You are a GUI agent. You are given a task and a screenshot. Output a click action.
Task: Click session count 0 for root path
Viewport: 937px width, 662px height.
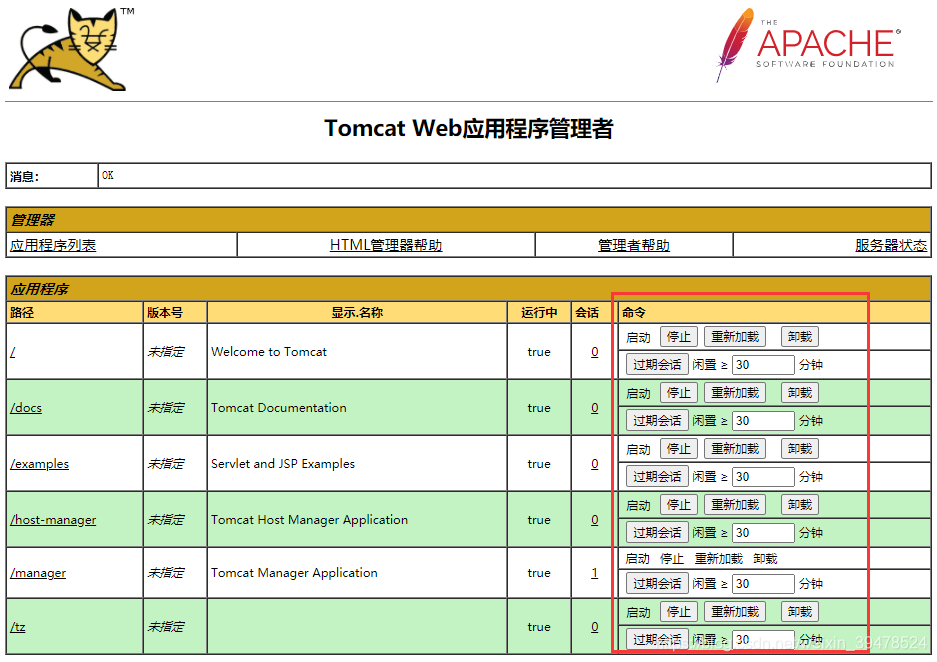pos(595,352)
